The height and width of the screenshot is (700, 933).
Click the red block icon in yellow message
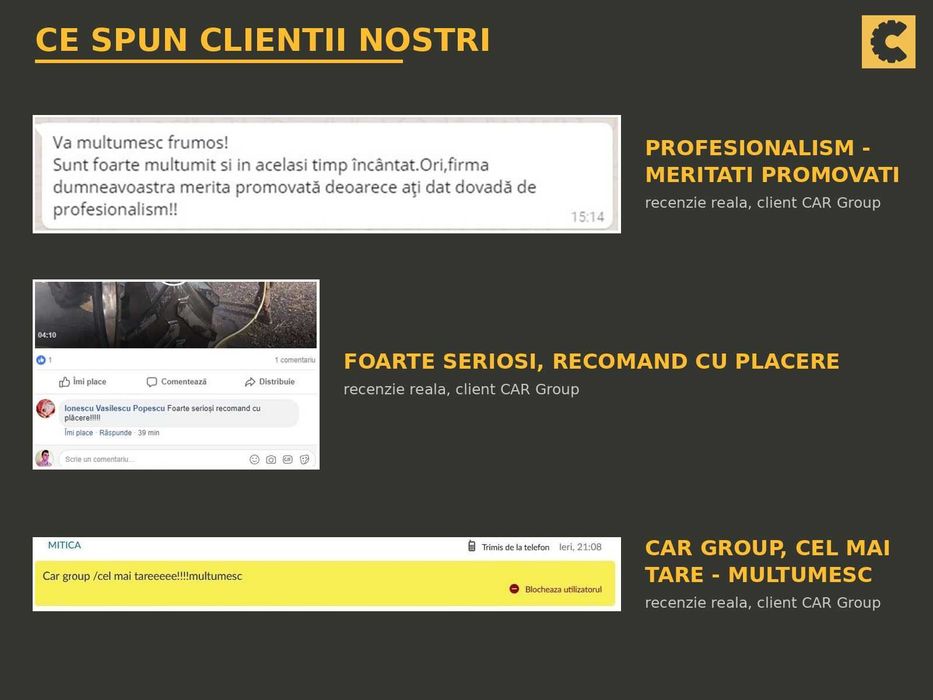pyautogui.click(x=514, y=589)
